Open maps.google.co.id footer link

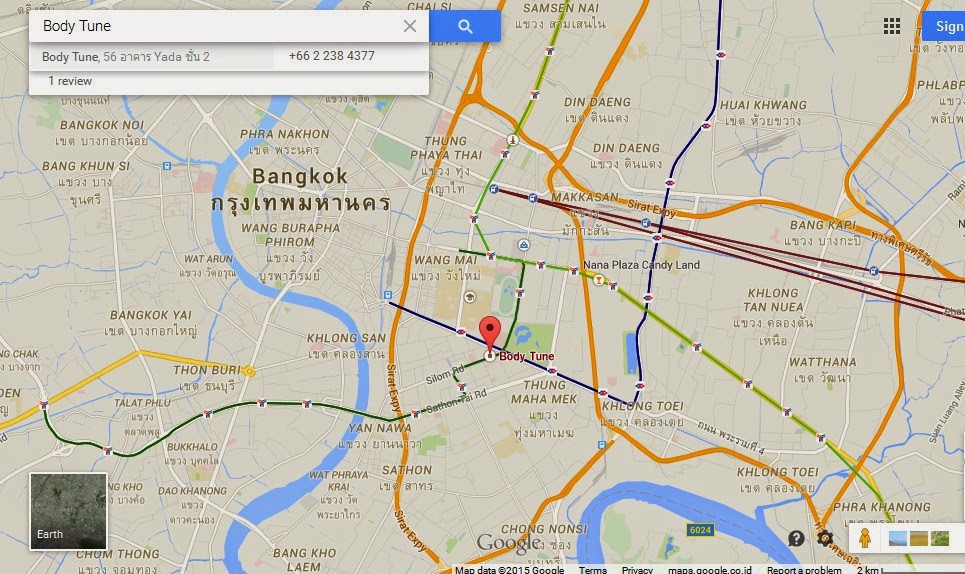point(710,570)
